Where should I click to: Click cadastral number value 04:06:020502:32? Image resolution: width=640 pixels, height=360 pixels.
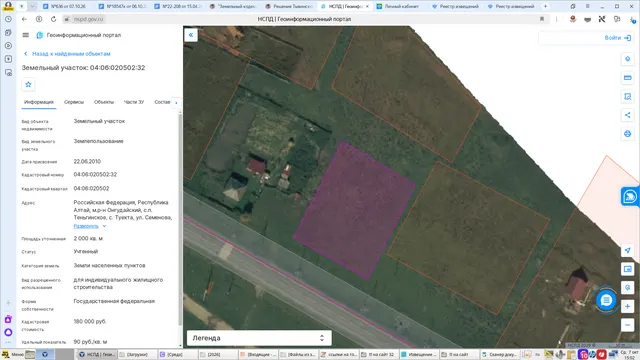click(x=95, y=175)
